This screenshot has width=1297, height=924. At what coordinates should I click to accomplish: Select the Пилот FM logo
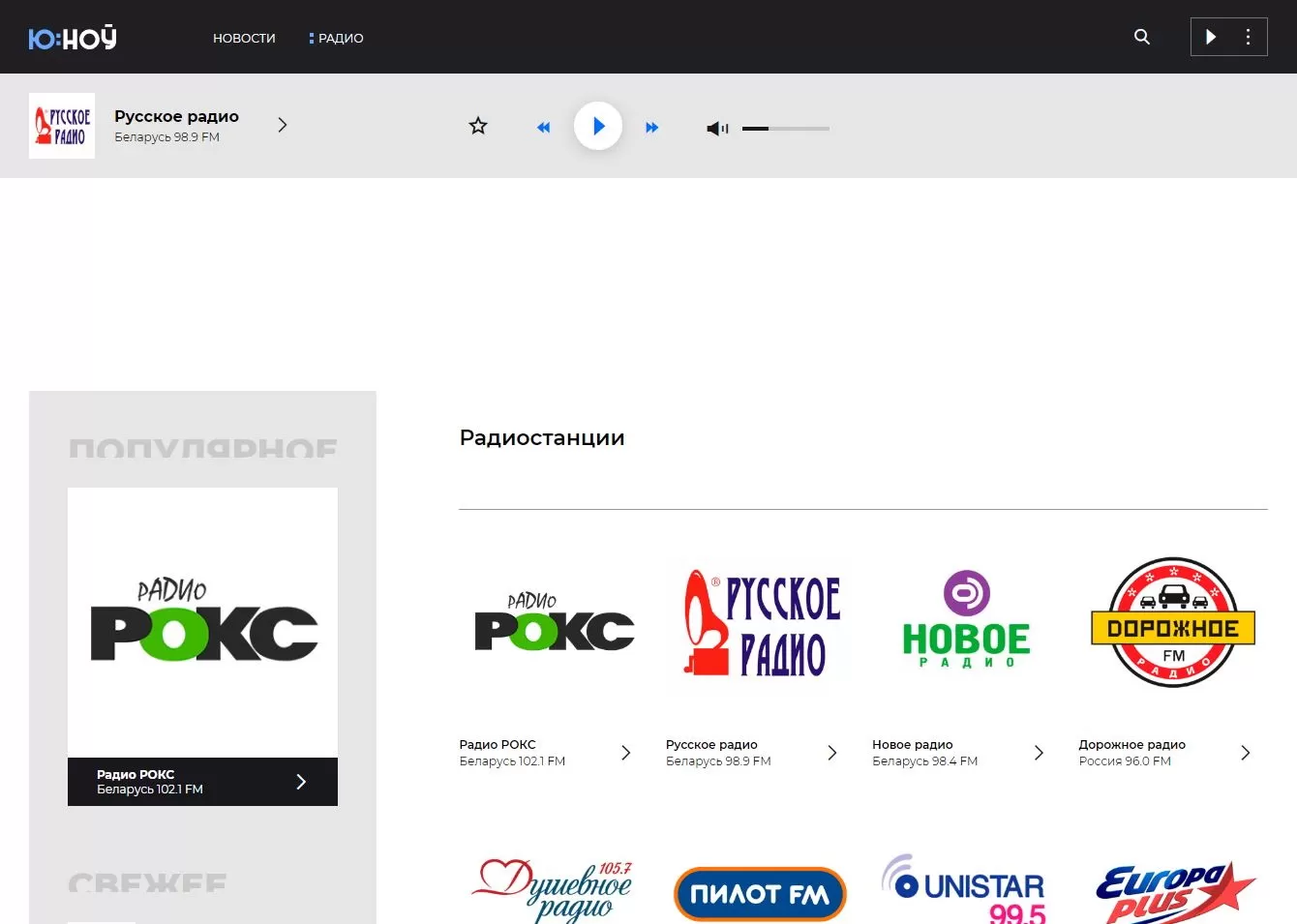760,894
